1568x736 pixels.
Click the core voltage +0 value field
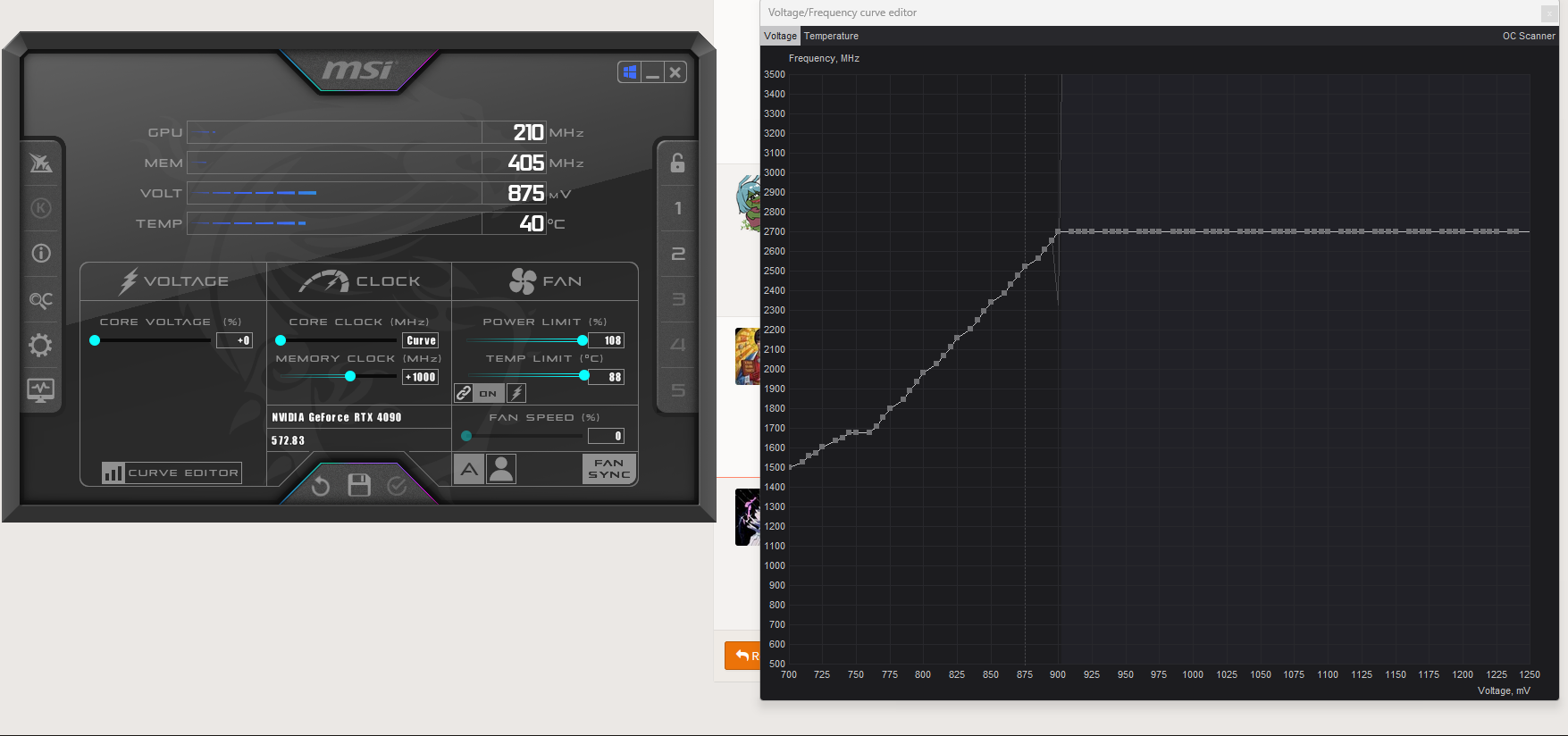(x=235, y=340)
